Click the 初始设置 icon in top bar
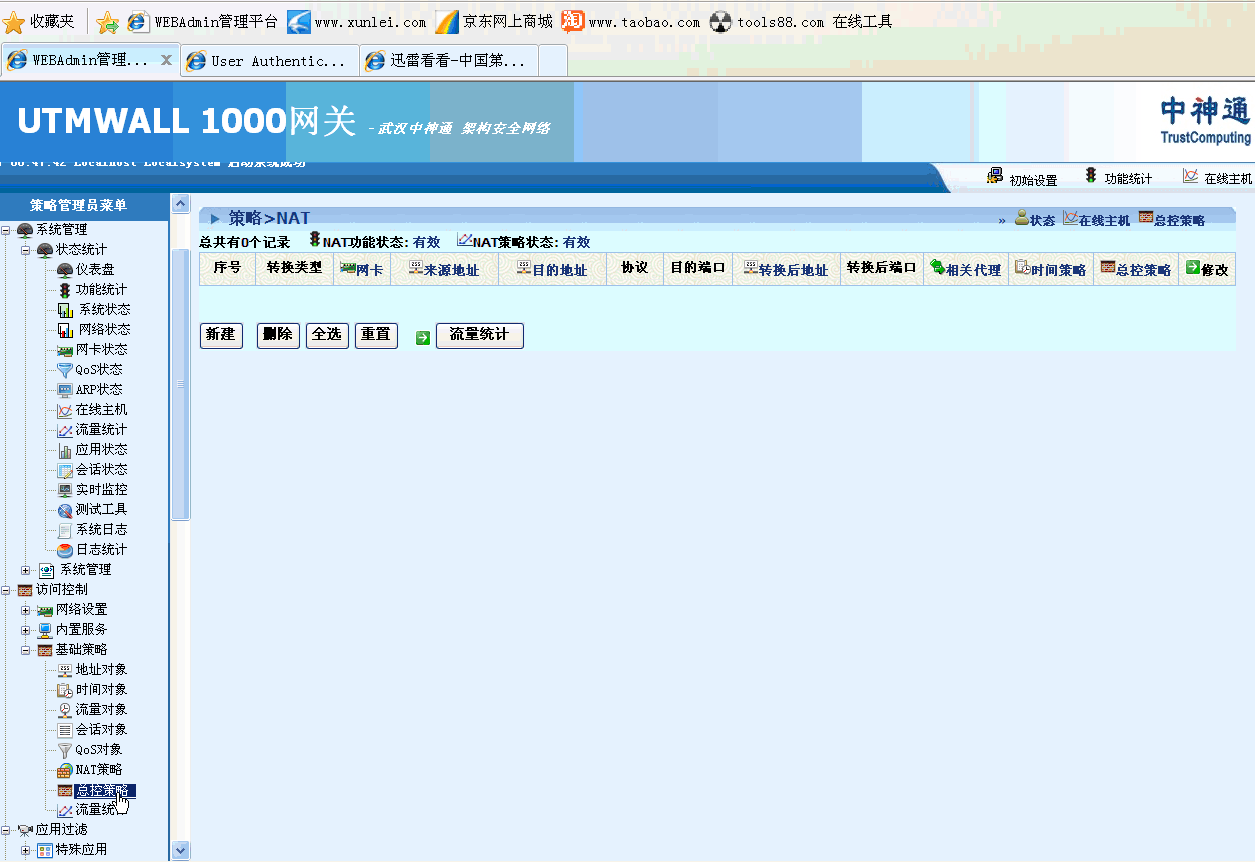 coord(995,177)
